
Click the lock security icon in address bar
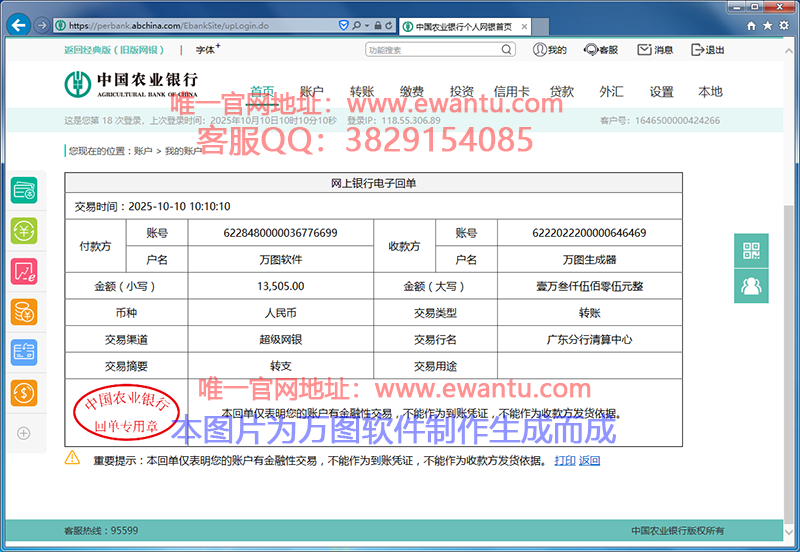[x=378, y=25]
